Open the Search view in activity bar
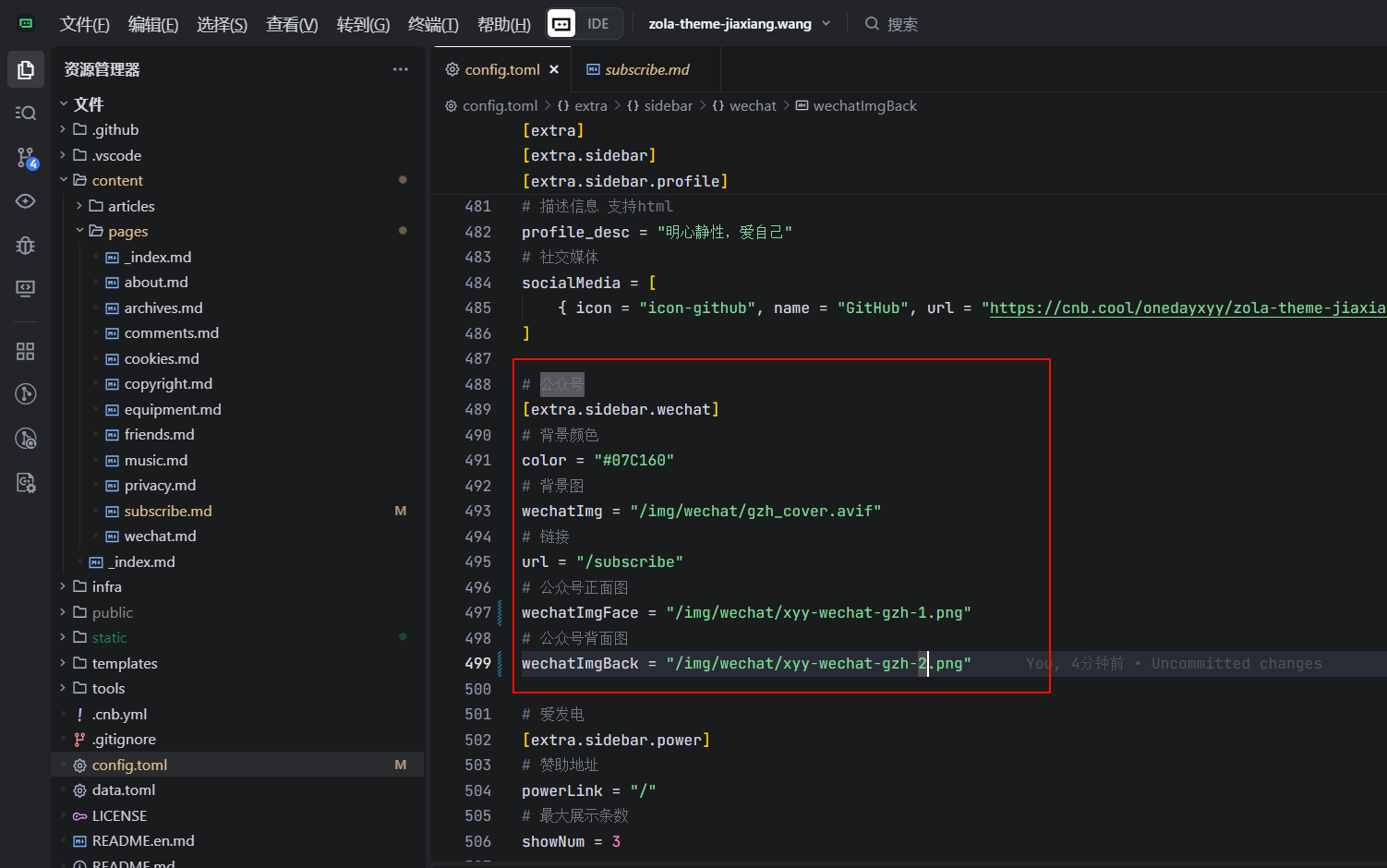1387x868 pixels. point(26,113)
